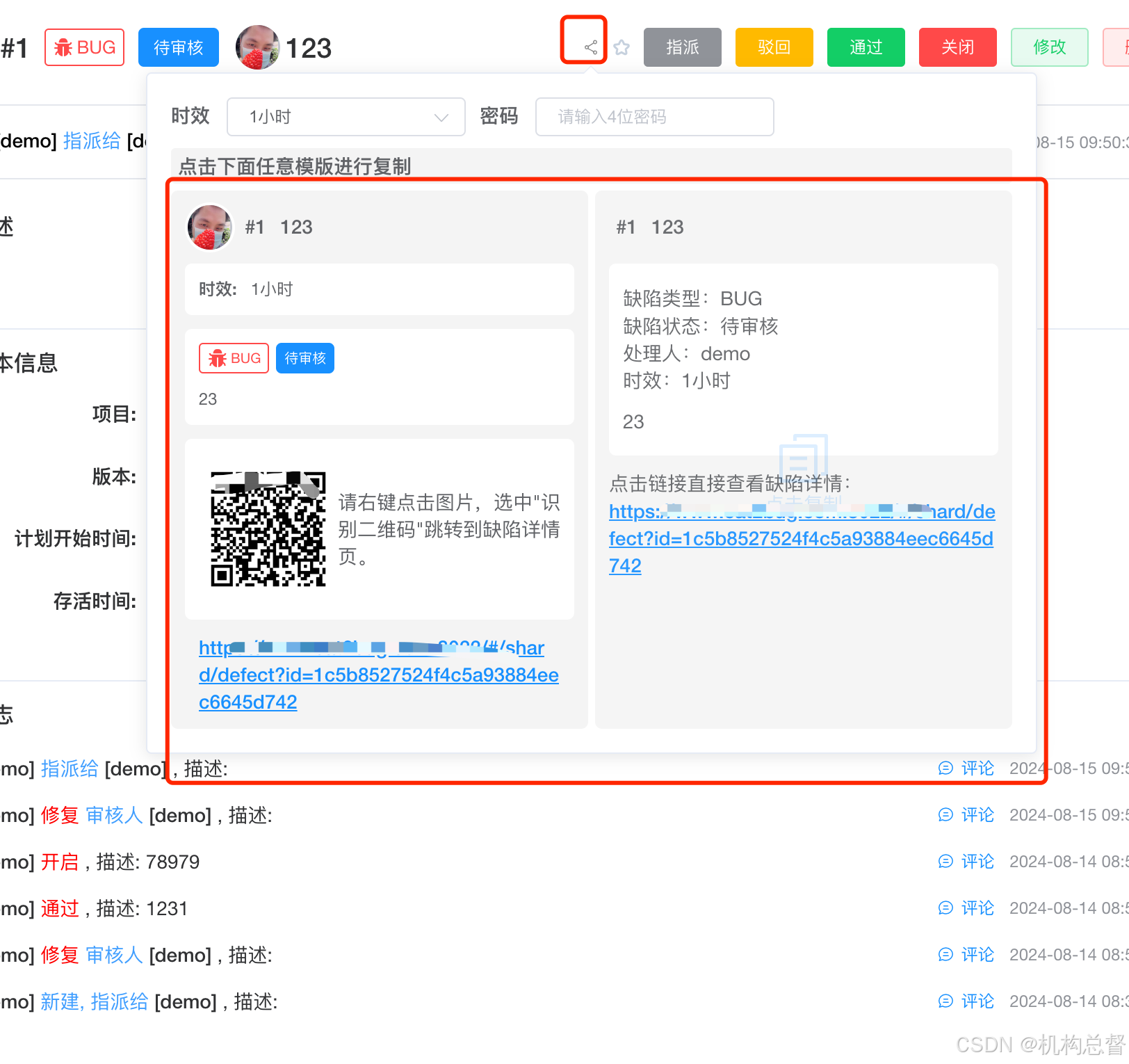The width and height of the screenshot is (1129, 1064).
Task: Click the 指派 assign button
Action: pyautogui.click(x=682, y=47)
